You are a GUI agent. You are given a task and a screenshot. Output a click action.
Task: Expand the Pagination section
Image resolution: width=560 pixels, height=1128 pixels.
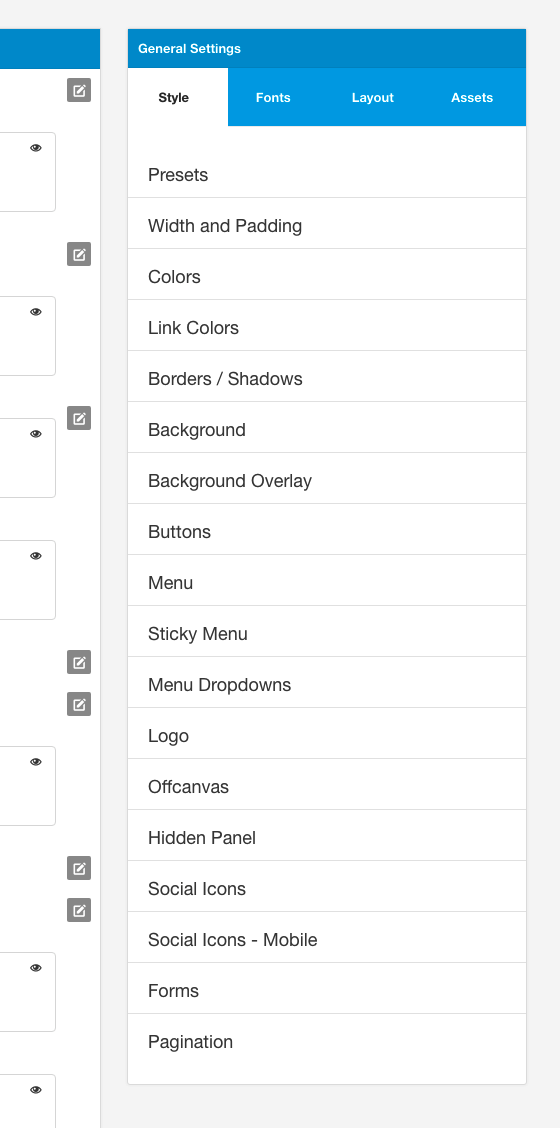click(327, 1042)
